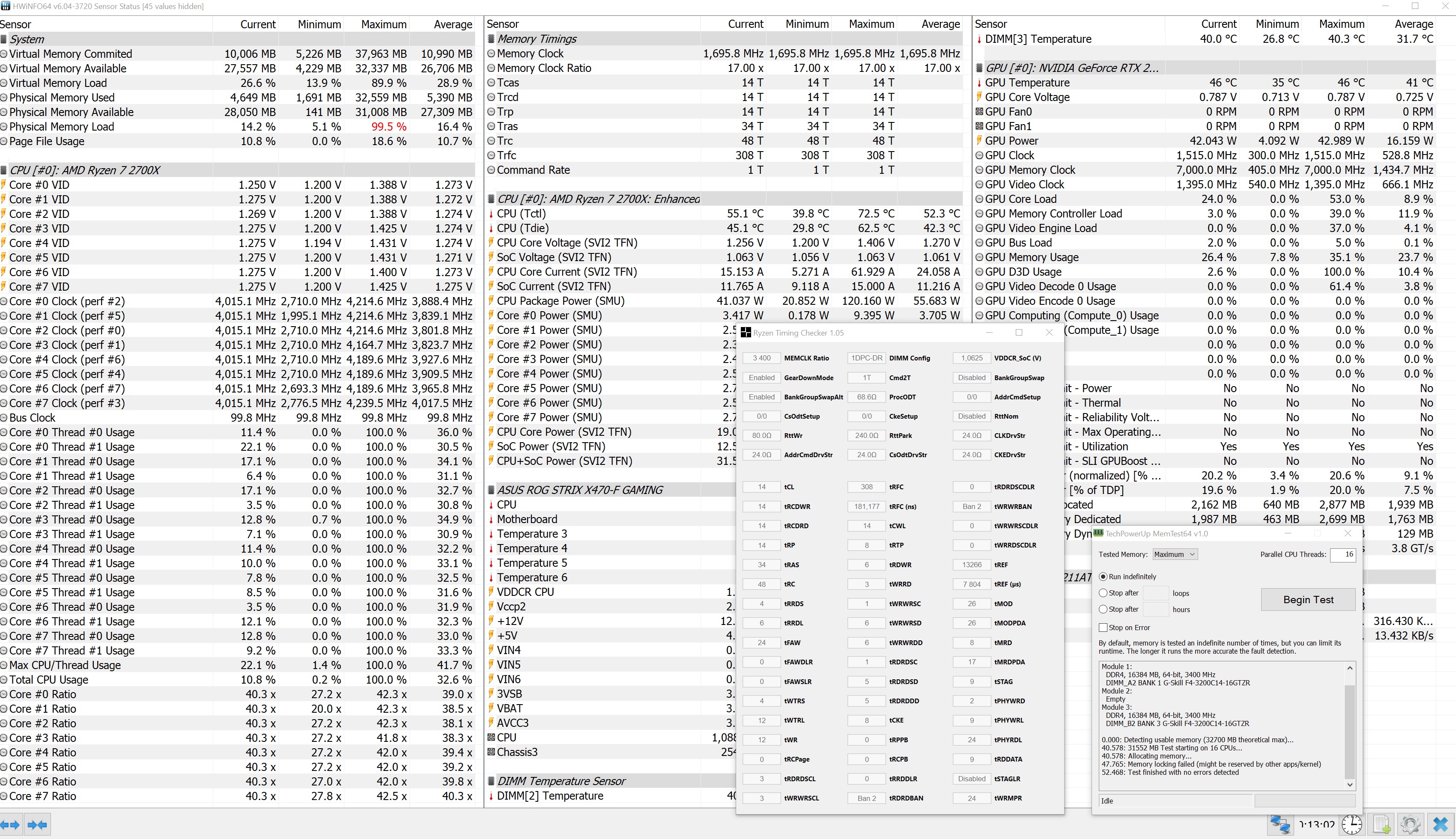Click the fan icon beside Chassis3

491,751
